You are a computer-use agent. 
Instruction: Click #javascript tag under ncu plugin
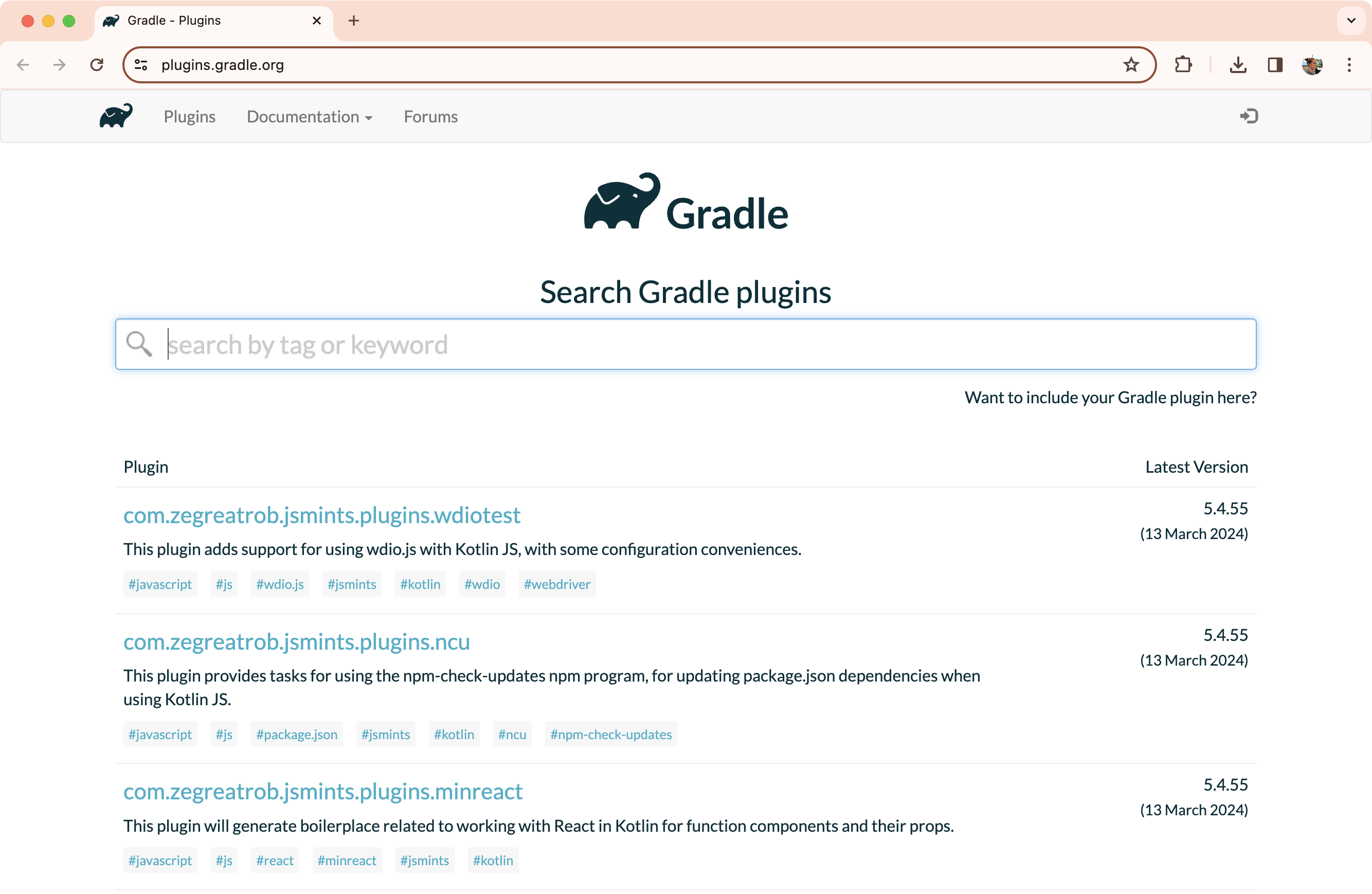(x=160, y=734)
